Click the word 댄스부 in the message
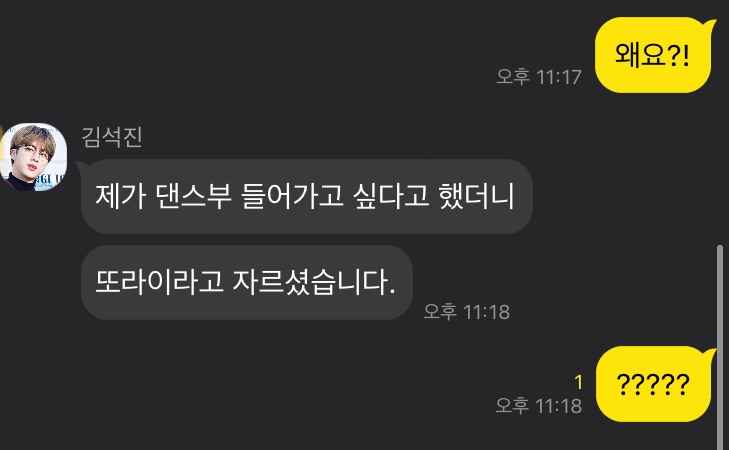 coord(193,196)
